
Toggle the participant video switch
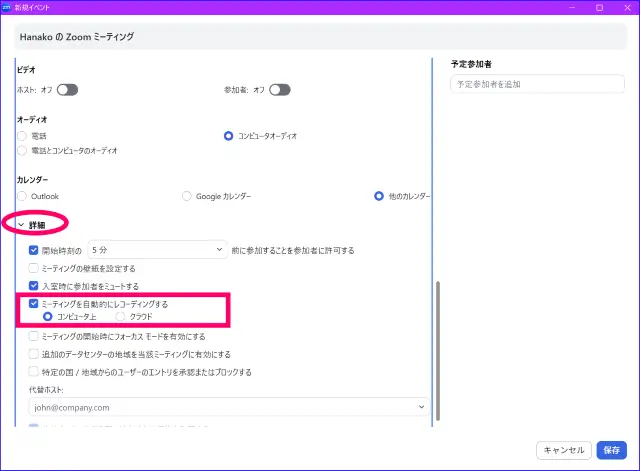pos(279,90)
